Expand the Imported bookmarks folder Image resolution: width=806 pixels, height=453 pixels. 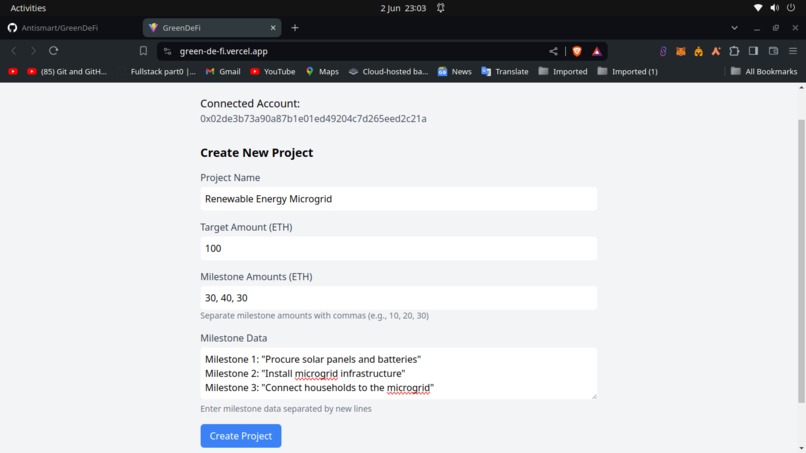pos(563,71)
